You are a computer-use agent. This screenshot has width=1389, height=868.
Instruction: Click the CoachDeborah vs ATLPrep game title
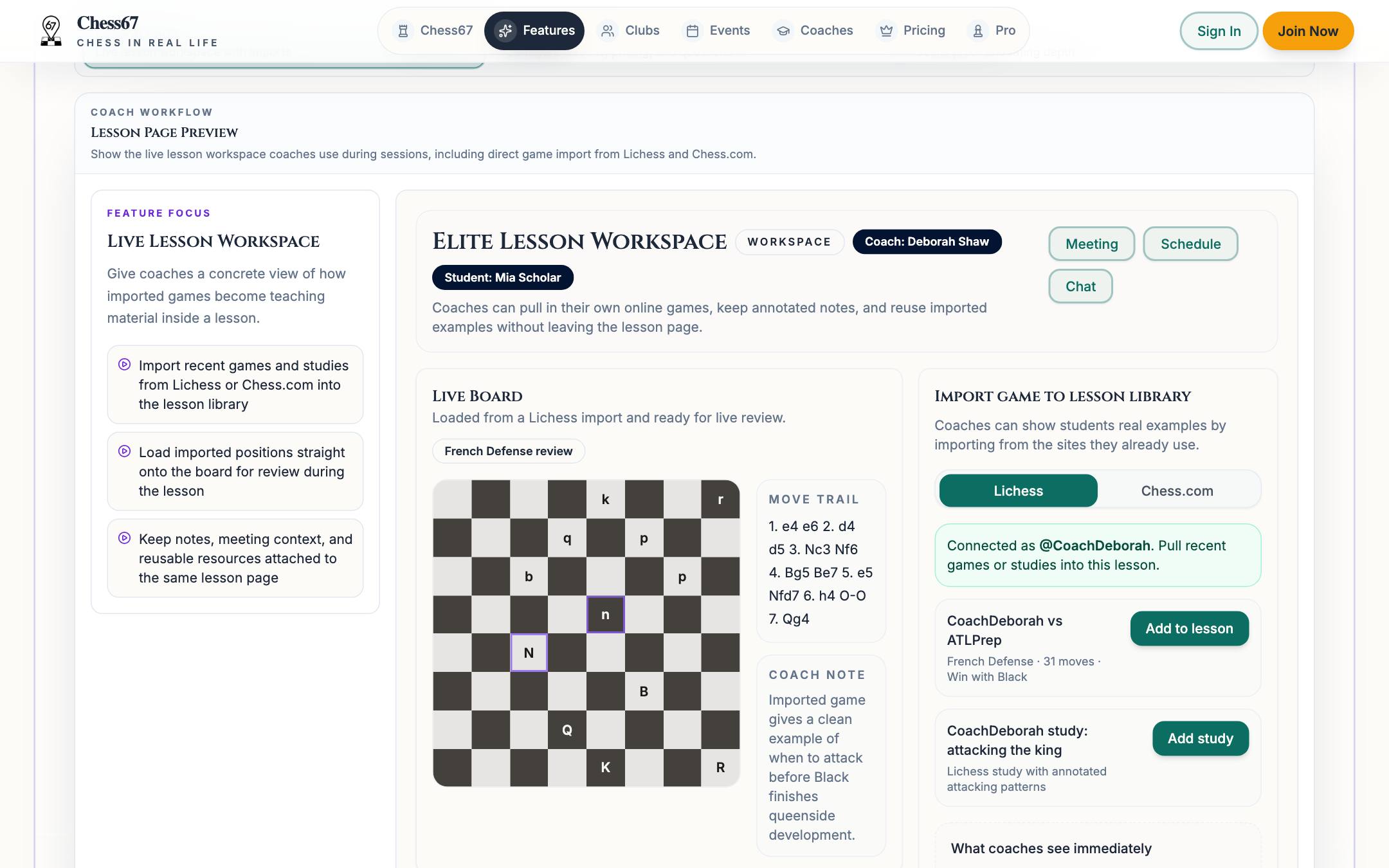1004,630
